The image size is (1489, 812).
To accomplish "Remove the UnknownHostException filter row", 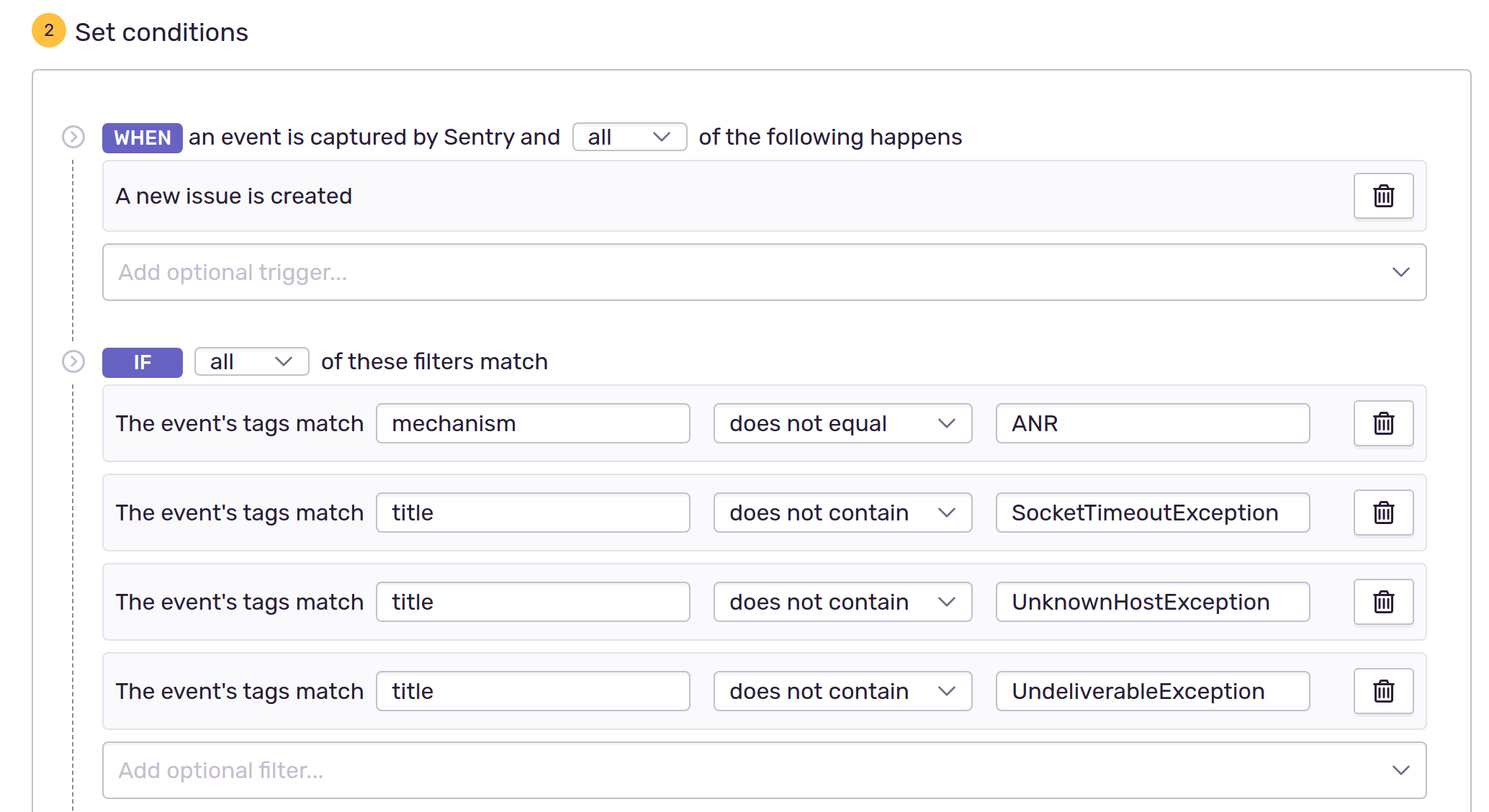I will click(x=1383, y=602).
